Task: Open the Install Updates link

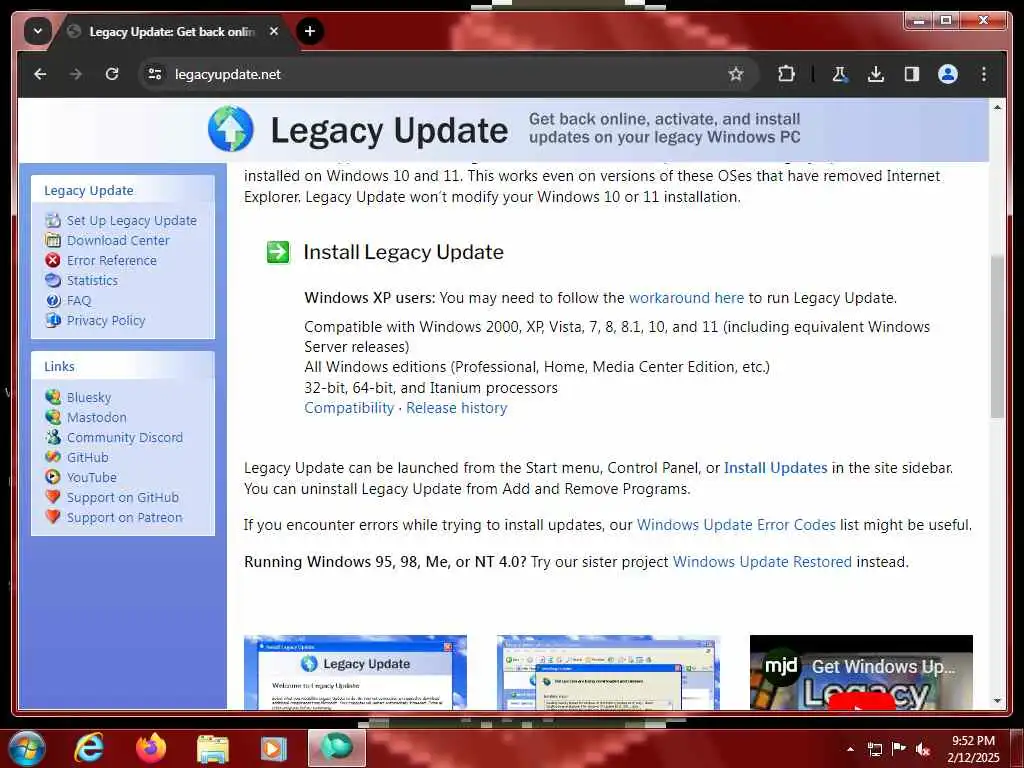Action: [775, 468]
